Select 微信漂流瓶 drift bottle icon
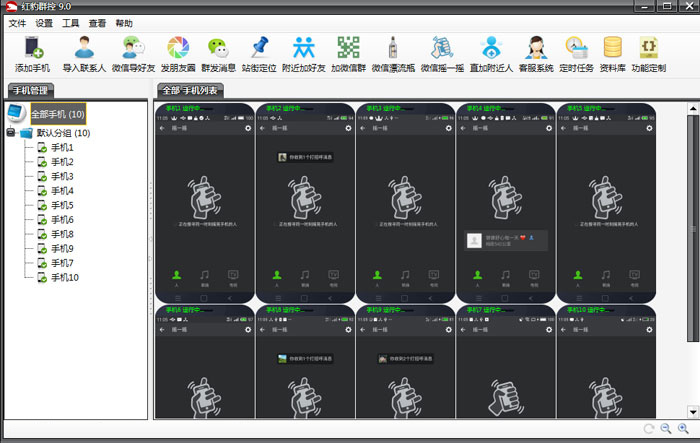The height and width of the screenshot is (443, 700). 393,47
